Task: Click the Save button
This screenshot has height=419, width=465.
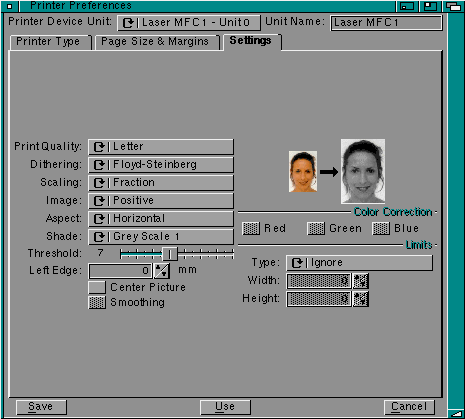Action: [41, 407]
